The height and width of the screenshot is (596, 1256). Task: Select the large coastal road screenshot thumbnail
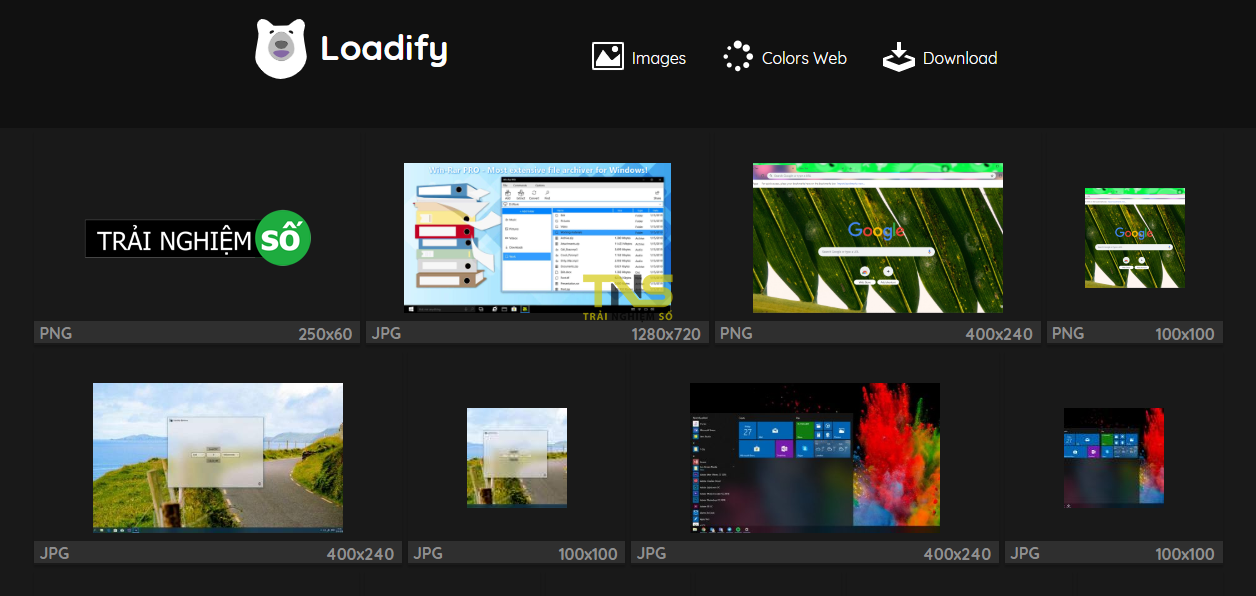click(x=218, y=458)
